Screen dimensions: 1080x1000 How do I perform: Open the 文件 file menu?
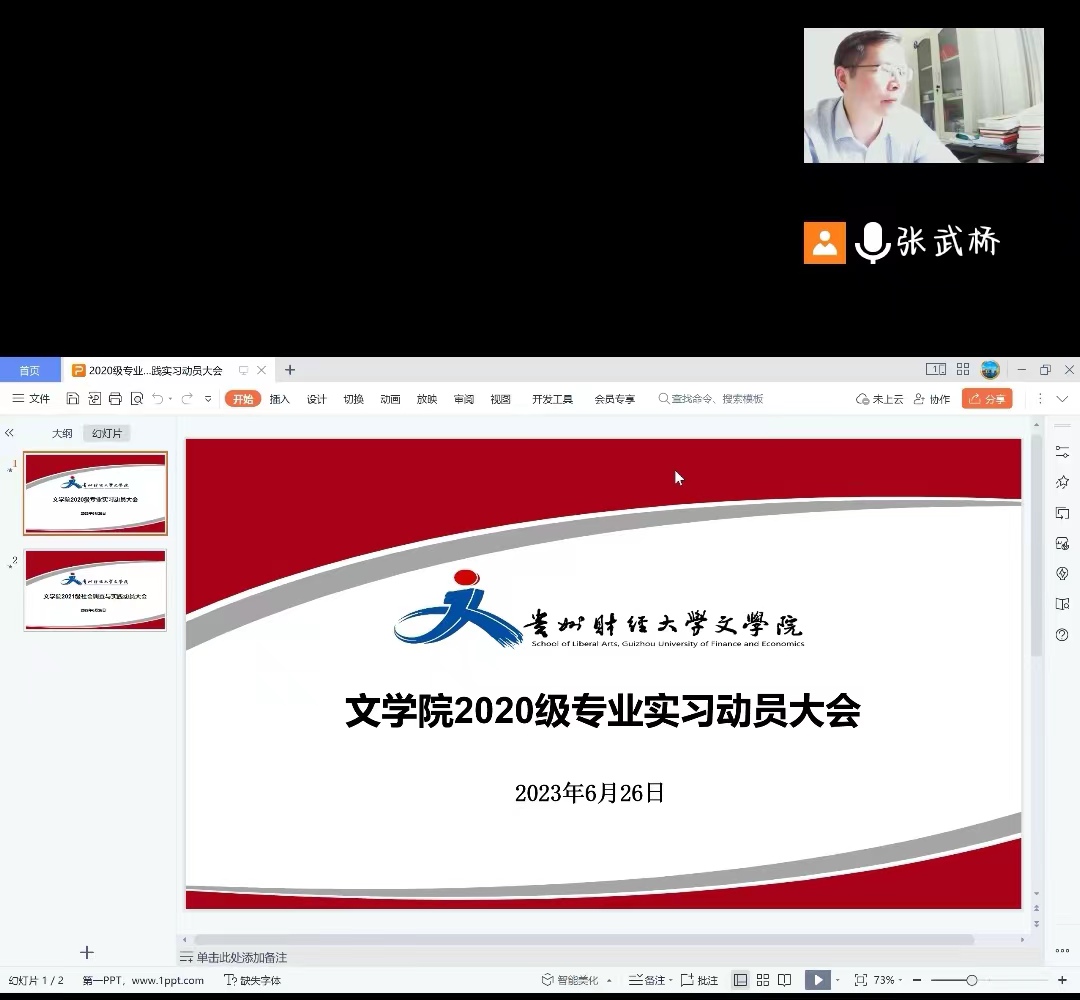click(31, 399)
